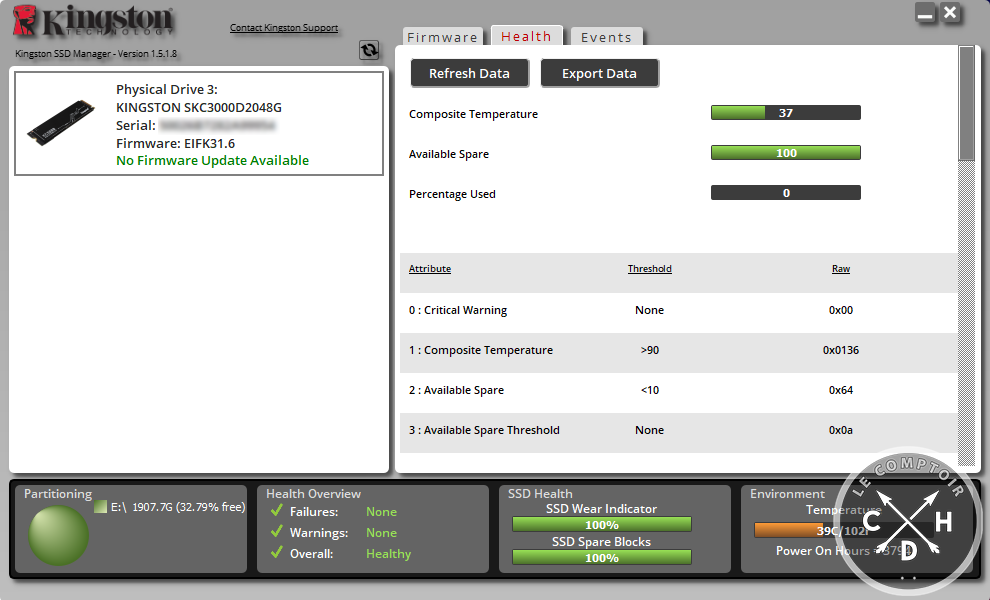Sort by the Threshold column header
This screenshot has height=600, width=990.
click(x=649, y=268)
